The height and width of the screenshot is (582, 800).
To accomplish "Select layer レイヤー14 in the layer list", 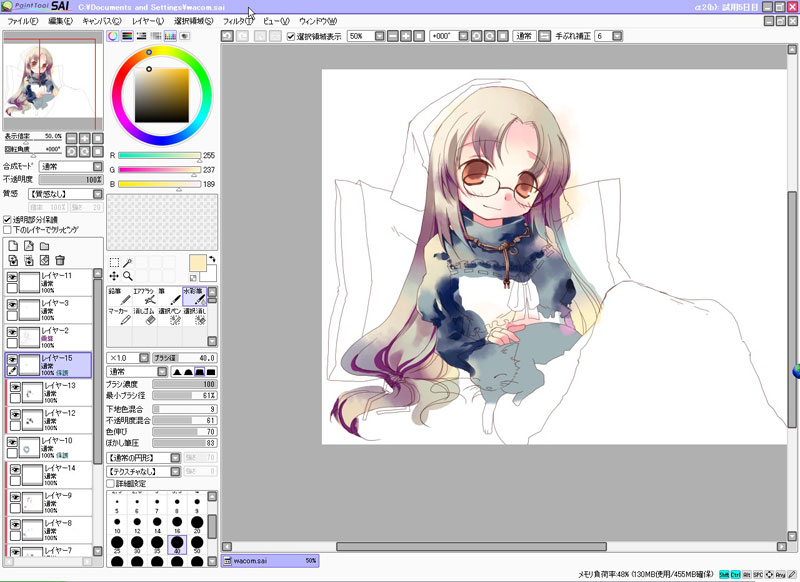I will point(50,475).
